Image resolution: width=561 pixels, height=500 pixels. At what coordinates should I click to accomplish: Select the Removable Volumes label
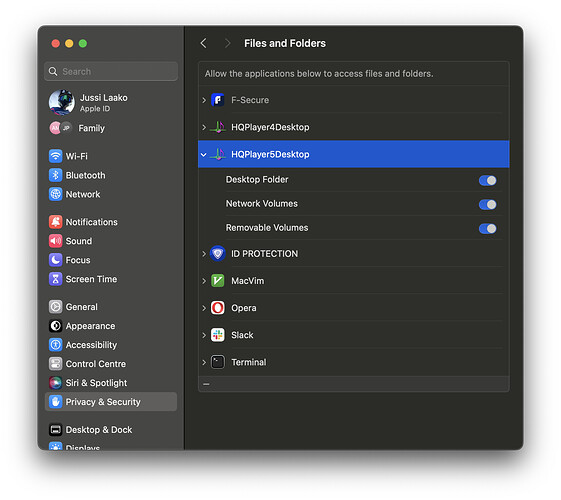click(x=267, y=228)
